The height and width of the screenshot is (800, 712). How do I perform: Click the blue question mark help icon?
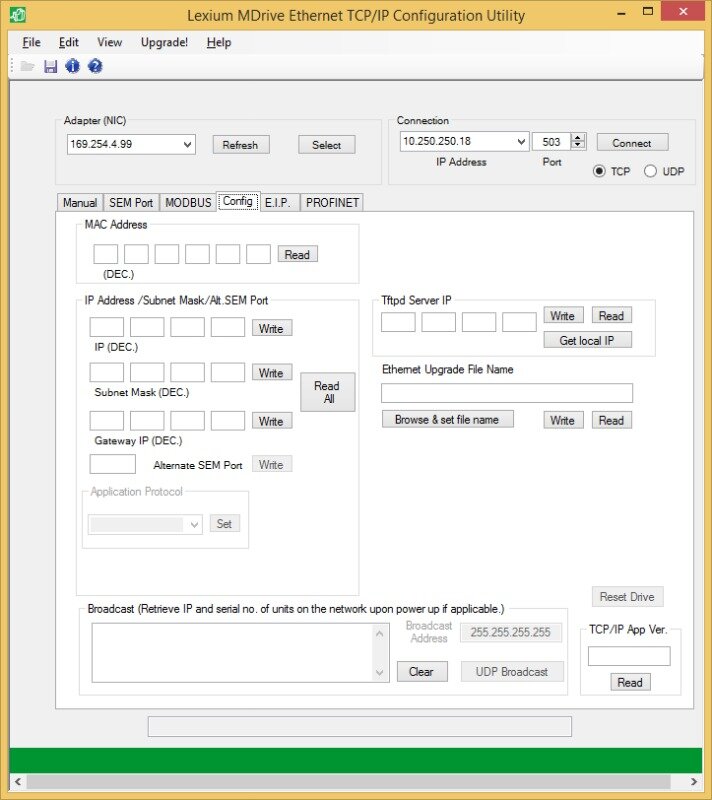(x=95, y=66)
